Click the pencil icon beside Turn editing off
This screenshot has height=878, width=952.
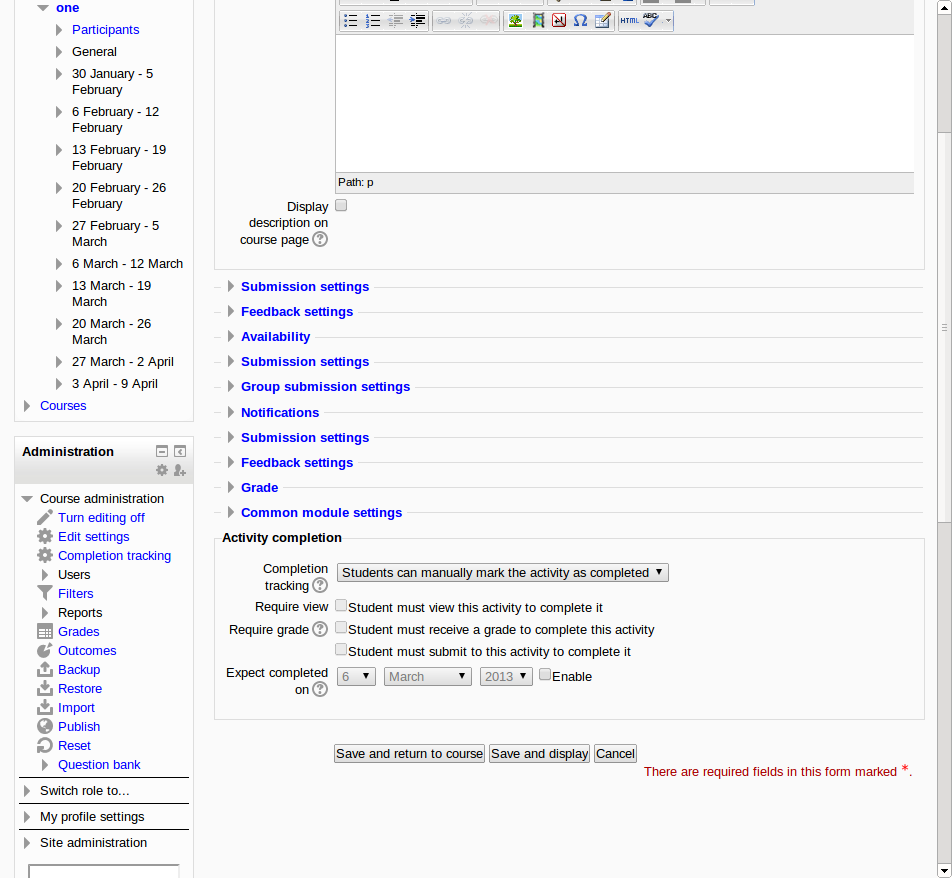[45, 517]
